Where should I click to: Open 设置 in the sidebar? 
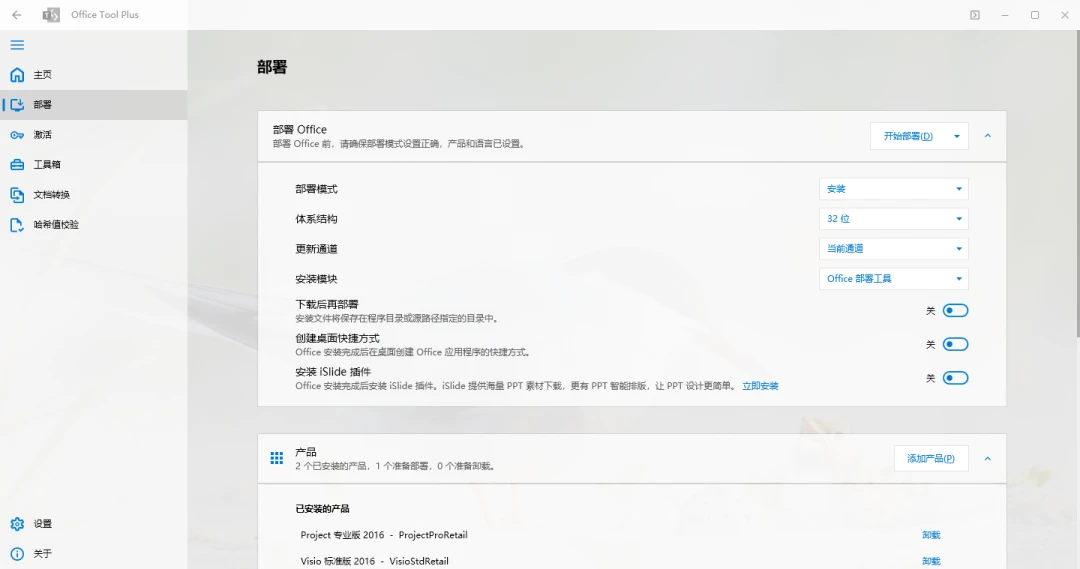coord(94,524)
